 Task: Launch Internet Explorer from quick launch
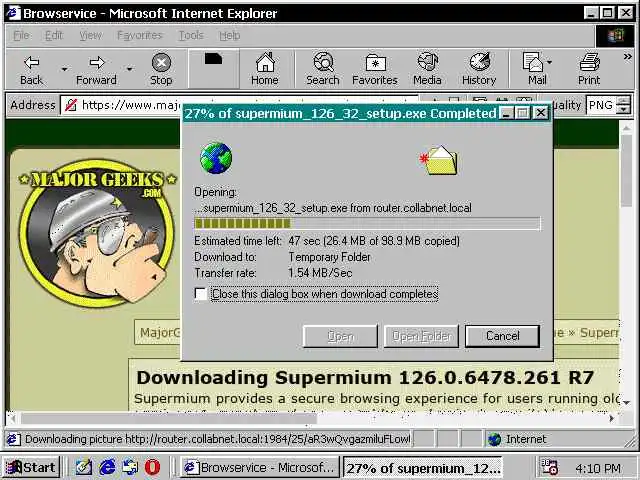tap(107, 467)
